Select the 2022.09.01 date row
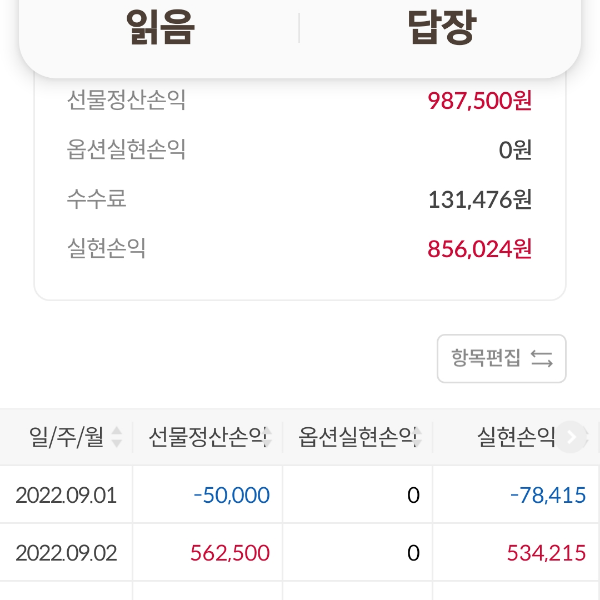Screen dimensions: 600x600 (66, 495)
